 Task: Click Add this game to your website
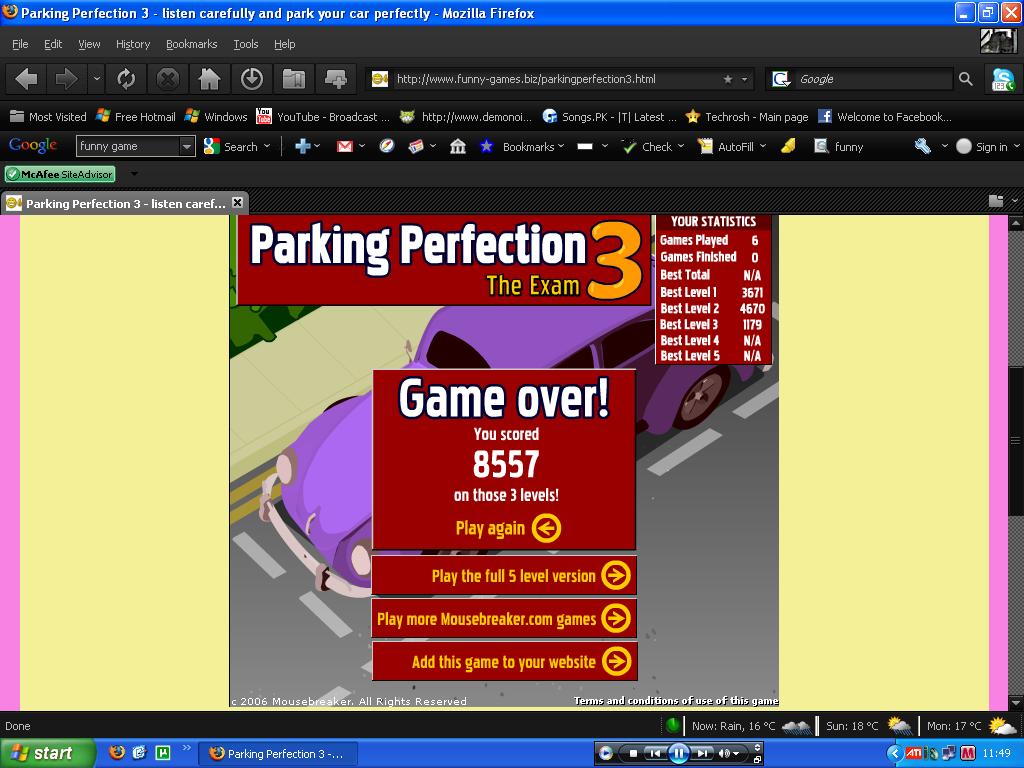click(x=504, y=662)
